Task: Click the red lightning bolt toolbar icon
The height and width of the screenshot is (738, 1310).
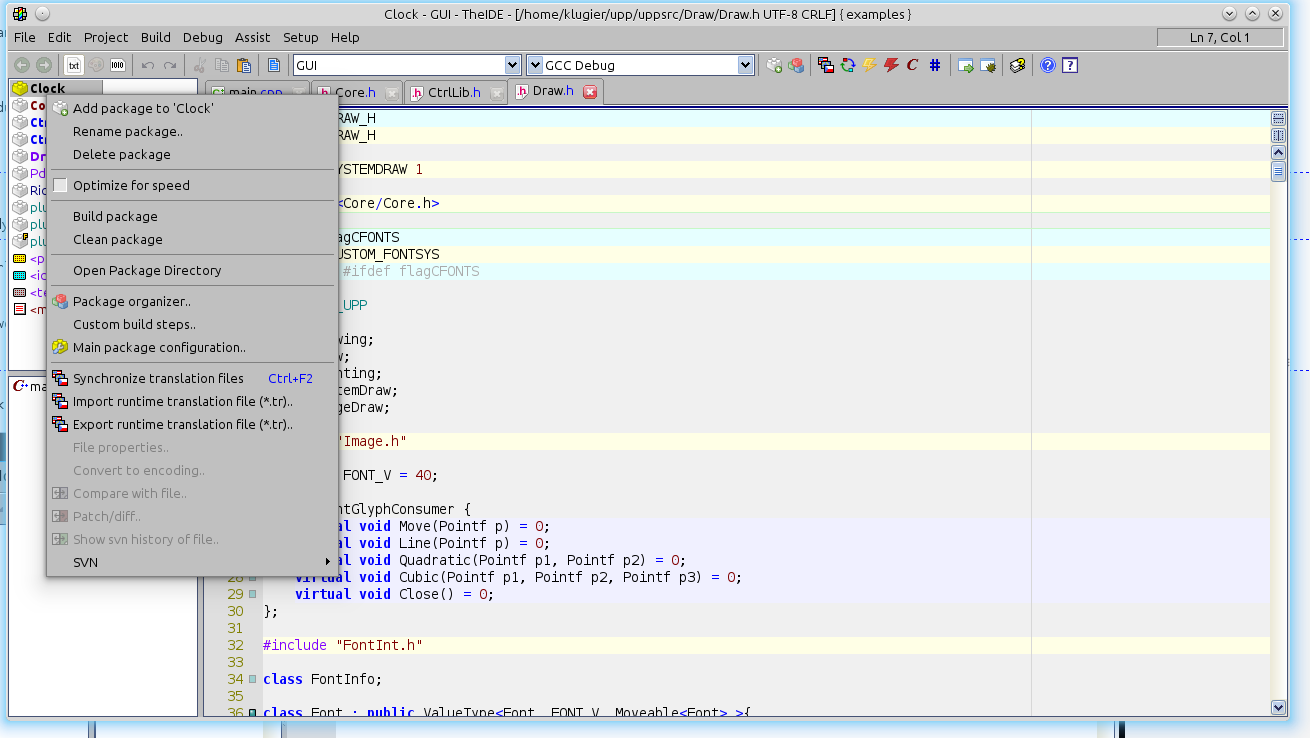Action: (890, 65)
